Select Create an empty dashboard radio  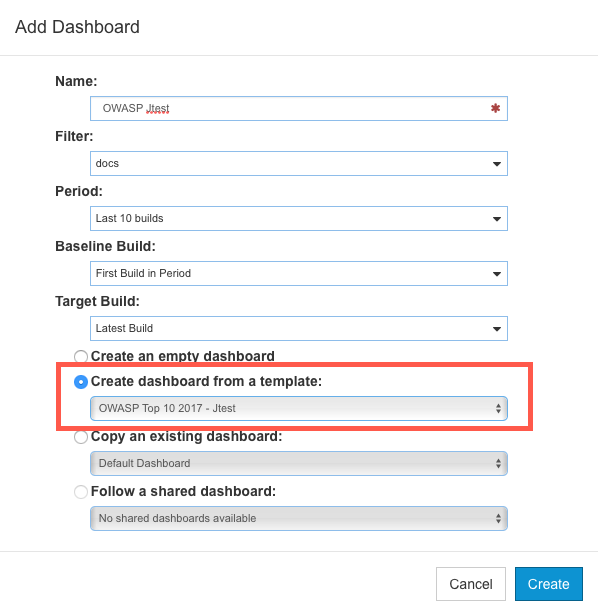pyautogui.click(x=81, y=357)
